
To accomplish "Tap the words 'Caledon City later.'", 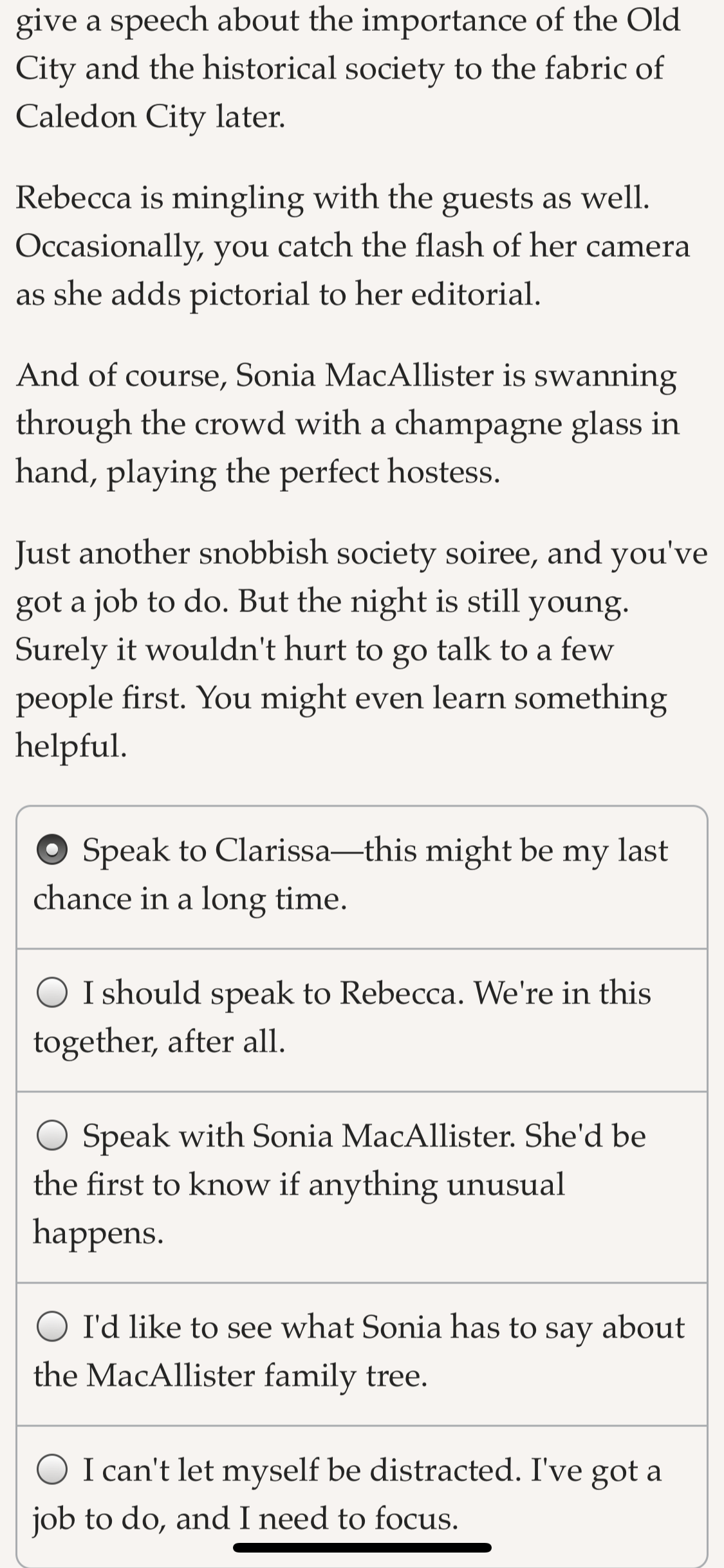I will 151,117.
